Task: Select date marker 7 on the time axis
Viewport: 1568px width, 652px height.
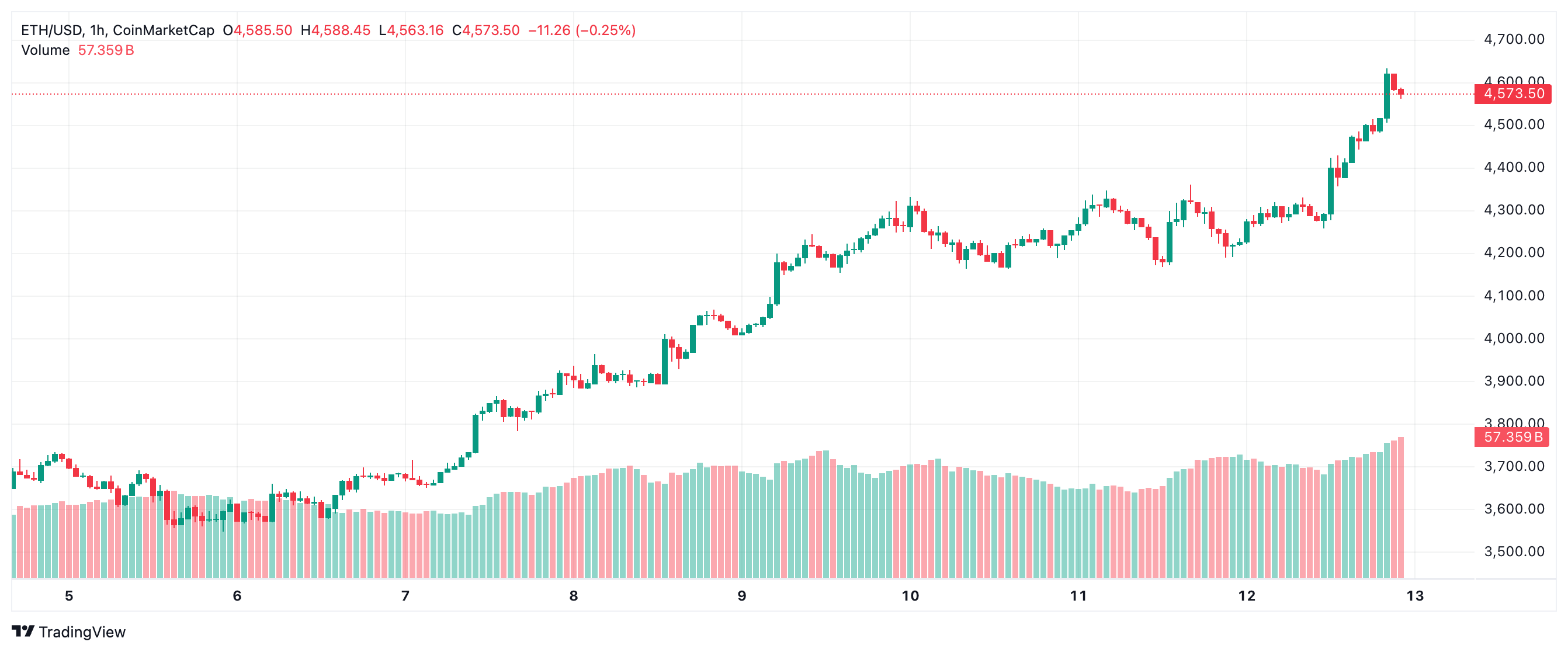Action: 405,596
